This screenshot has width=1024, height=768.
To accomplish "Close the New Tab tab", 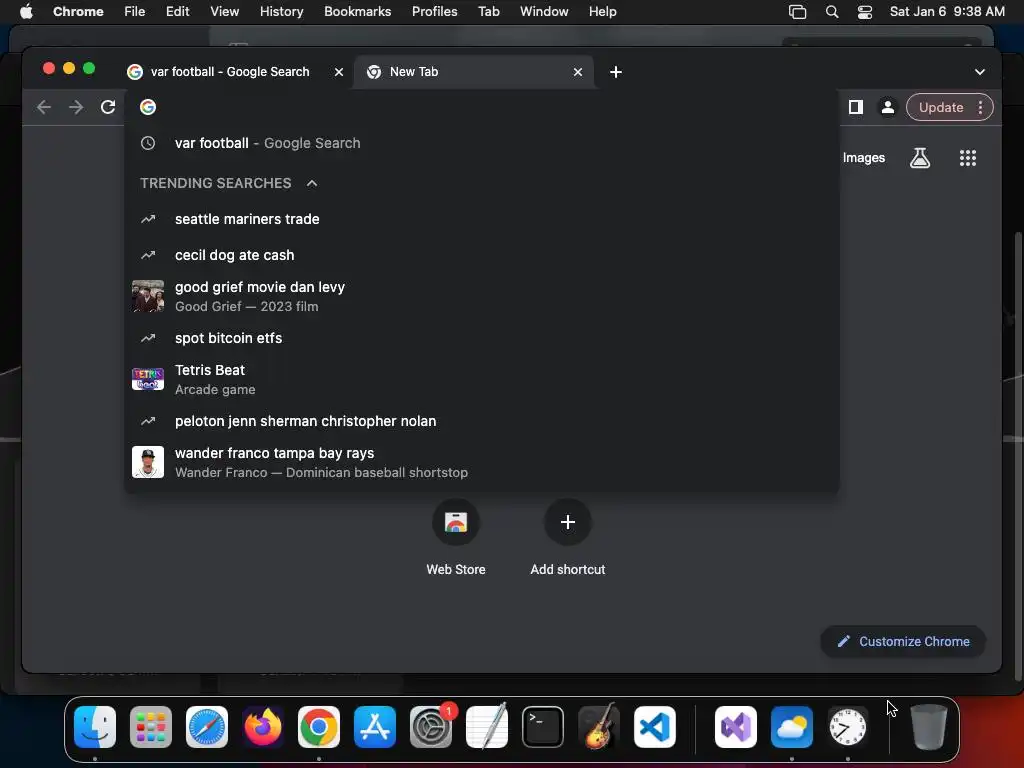I will click(x=577, y=72).
